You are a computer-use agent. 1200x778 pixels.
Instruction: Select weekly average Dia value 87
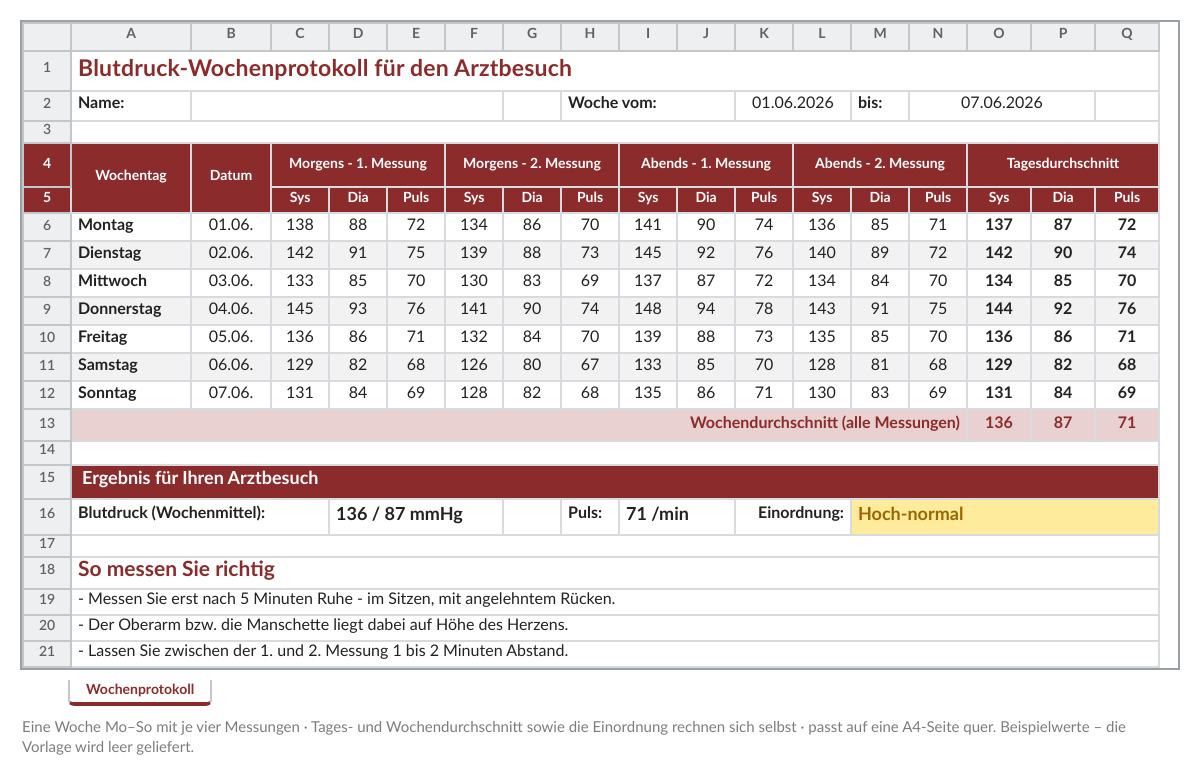1063,423
